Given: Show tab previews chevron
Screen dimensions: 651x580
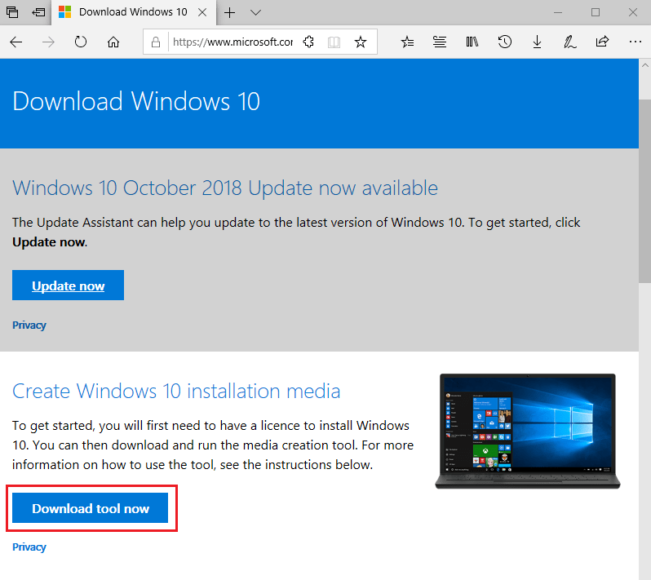Looking at the screenshot, I should [x=255, y=12].
